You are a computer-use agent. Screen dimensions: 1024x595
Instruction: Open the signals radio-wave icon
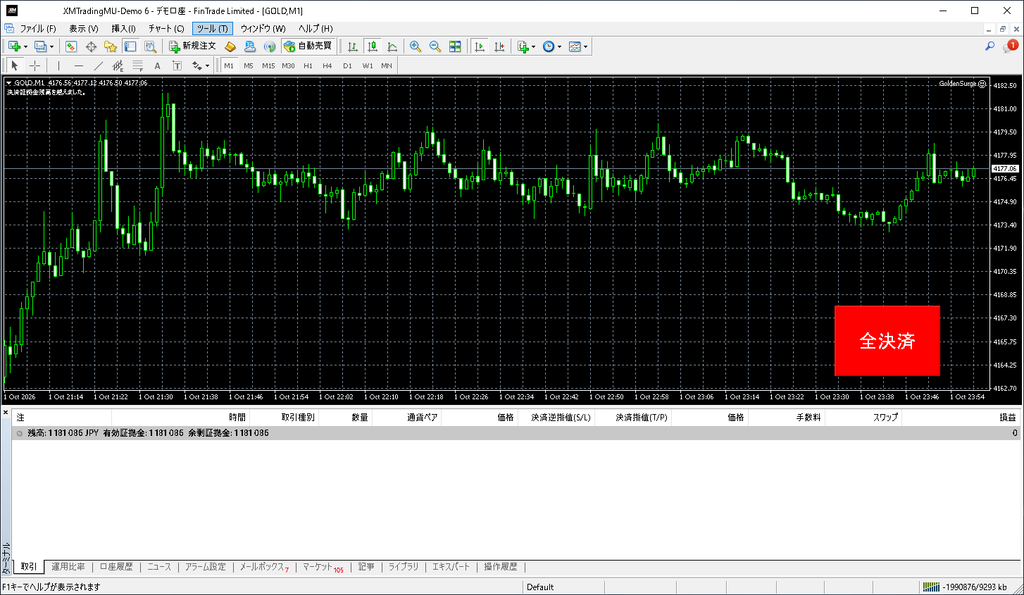pyautogui.click(x=270, y=46)
